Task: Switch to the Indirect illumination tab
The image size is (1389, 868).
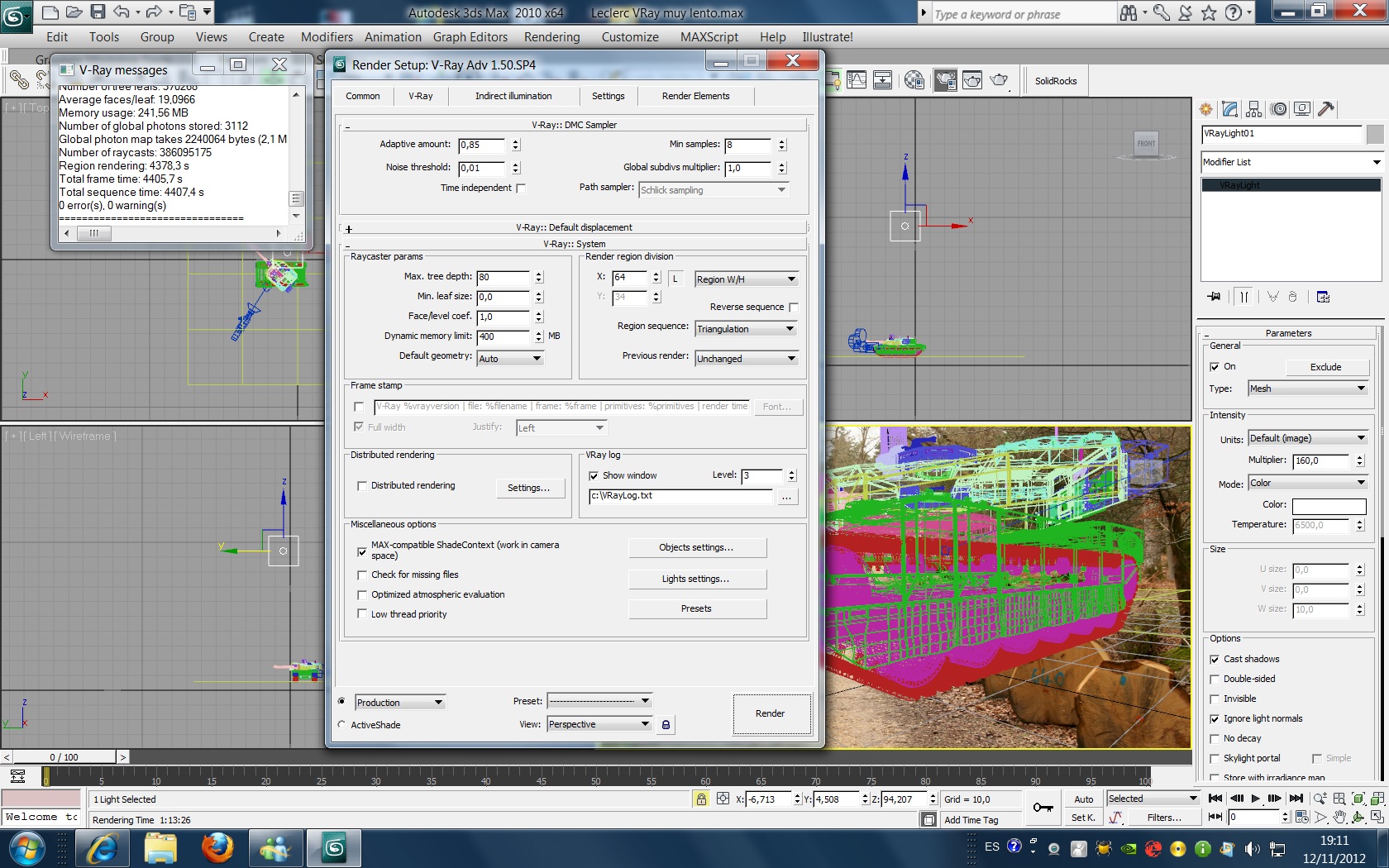Action: (x=513, y=96)
